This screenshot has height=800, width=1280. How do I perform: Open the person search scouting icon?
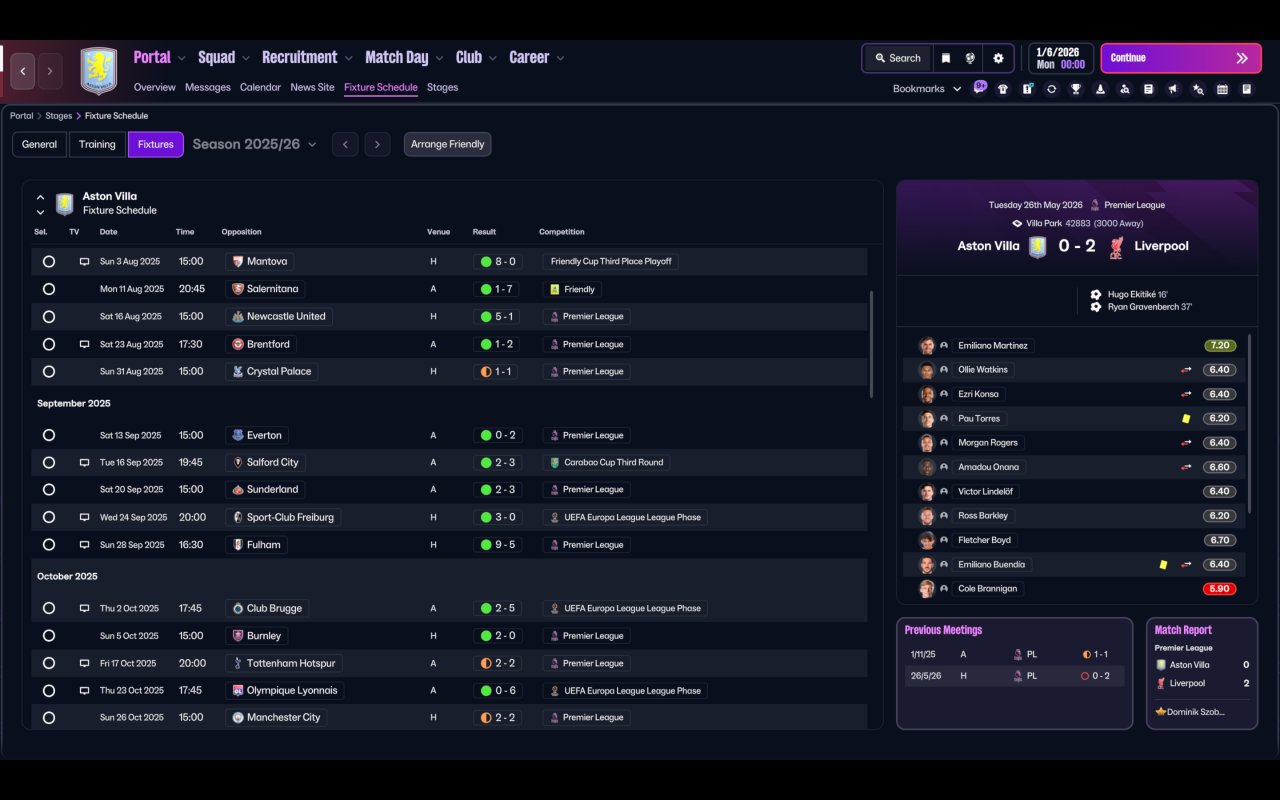point(1125,89)
